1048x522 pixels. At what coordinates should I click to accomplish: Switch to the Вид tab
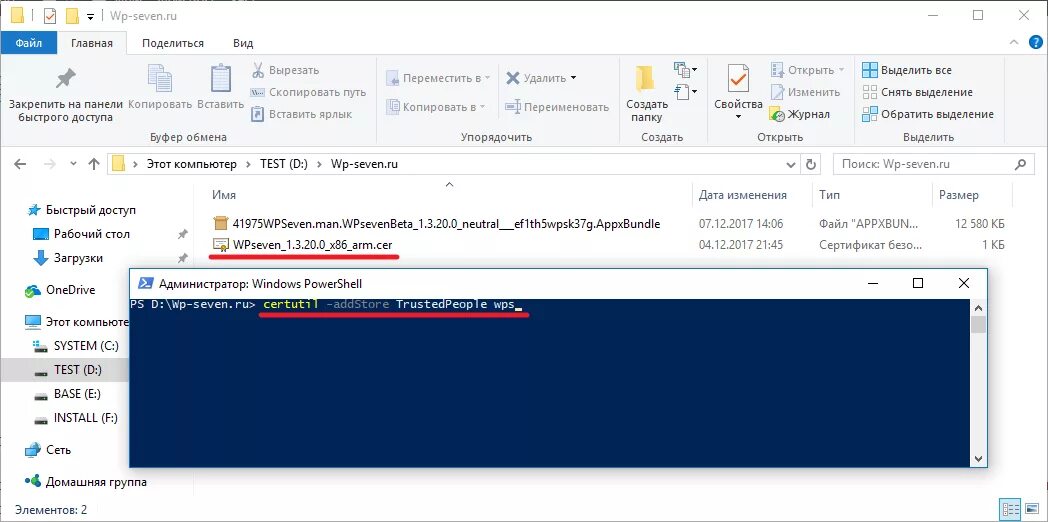click(243, 43)
